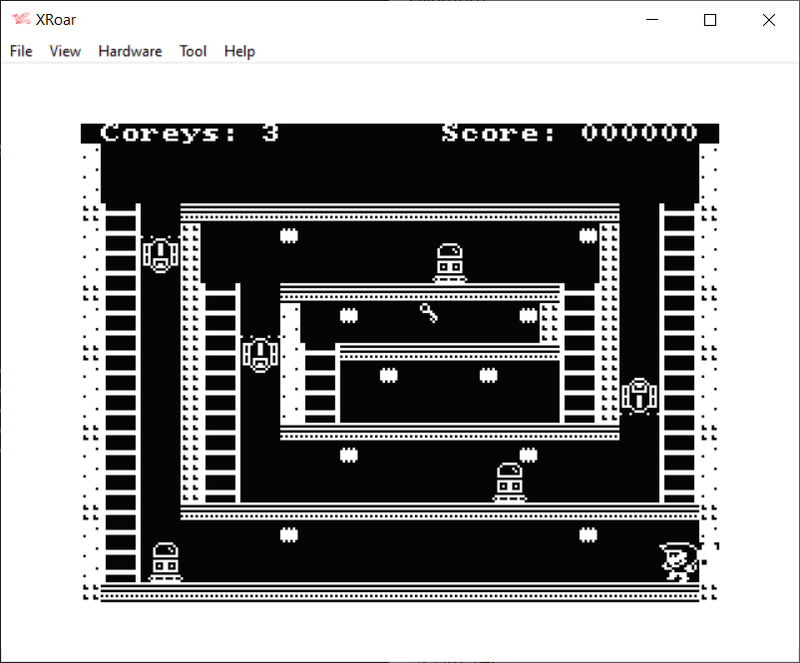Click the barrel enemy beside the far-left ladder
The height and width of the screenshot is (663, 800).
(160, 254)
